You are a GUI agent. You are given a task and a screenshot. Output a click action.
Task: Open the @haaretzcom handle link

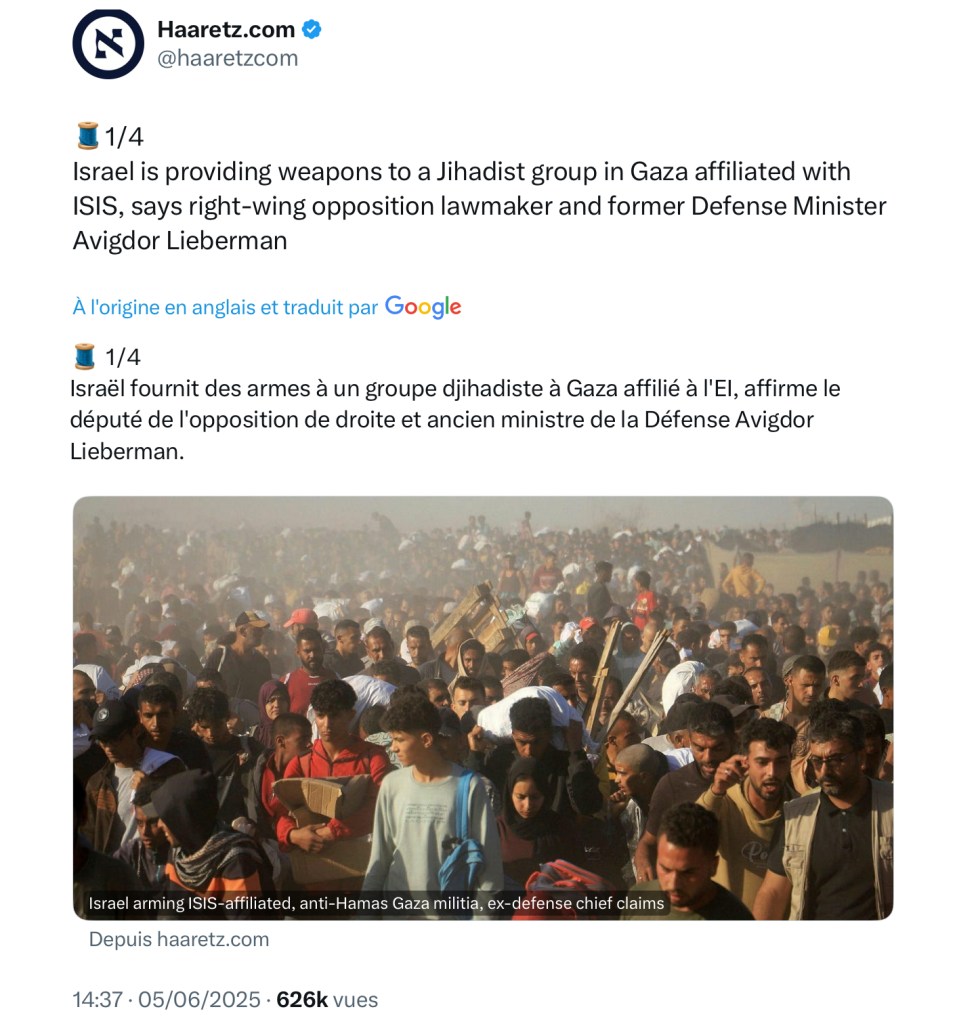pos(227,58)
